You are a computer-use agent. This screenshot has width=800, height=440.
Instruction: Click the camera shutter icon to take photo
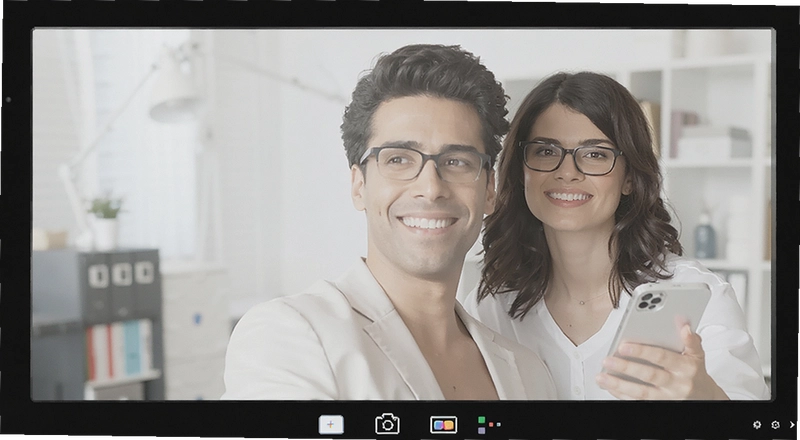point(387,424)
